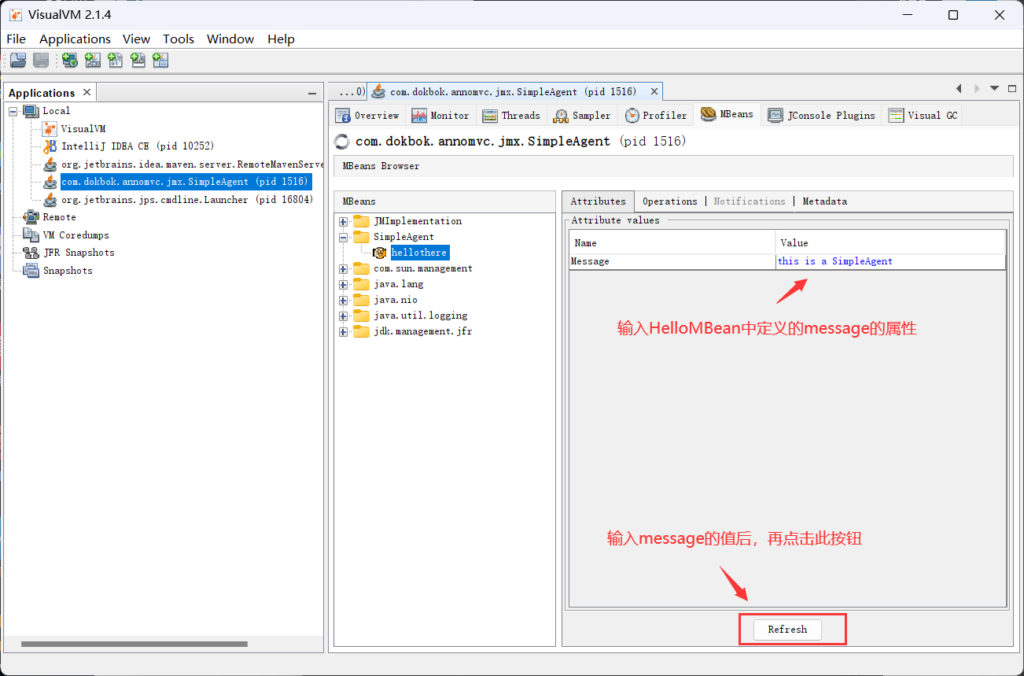Screen dimensions: 1024x676
Task: Select the 'VM Coredumps' tree node
Action: 76,235
